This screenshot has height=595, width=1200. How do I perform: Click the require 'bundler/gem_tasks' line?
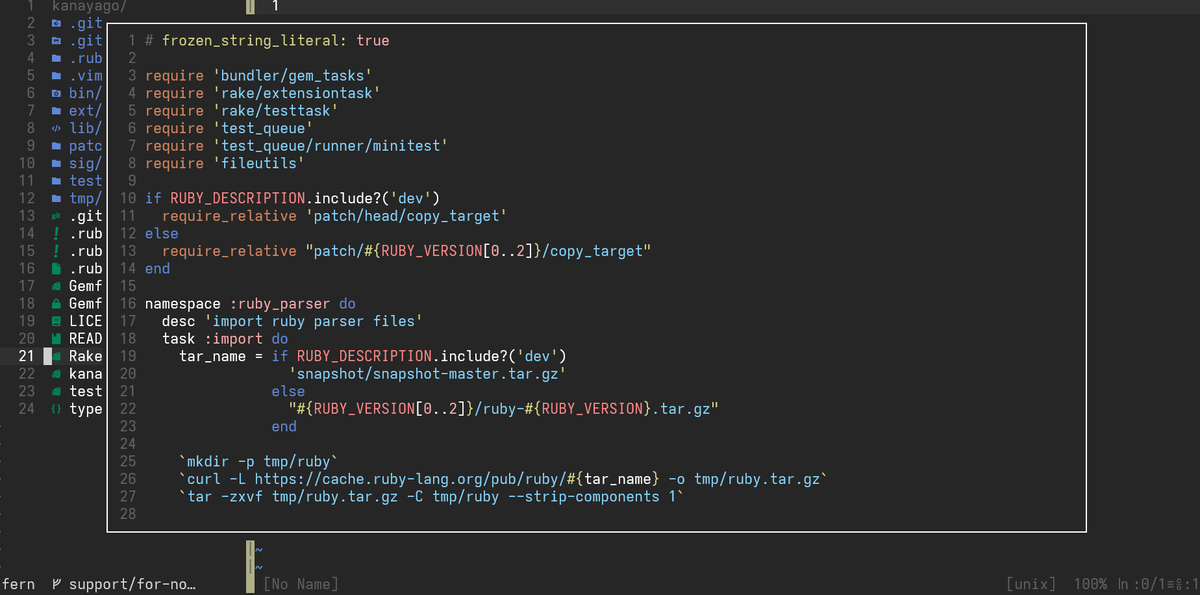click(x=258, y=76)
